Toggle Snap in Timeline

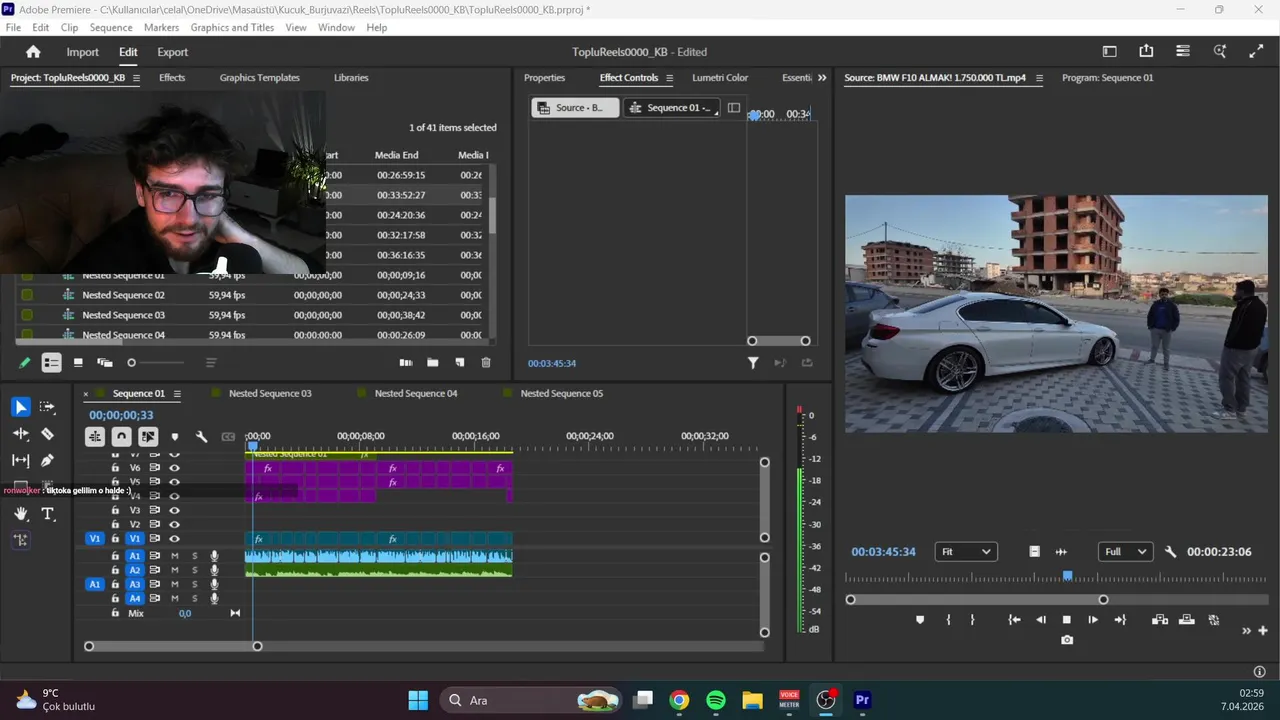coord(121,437)
